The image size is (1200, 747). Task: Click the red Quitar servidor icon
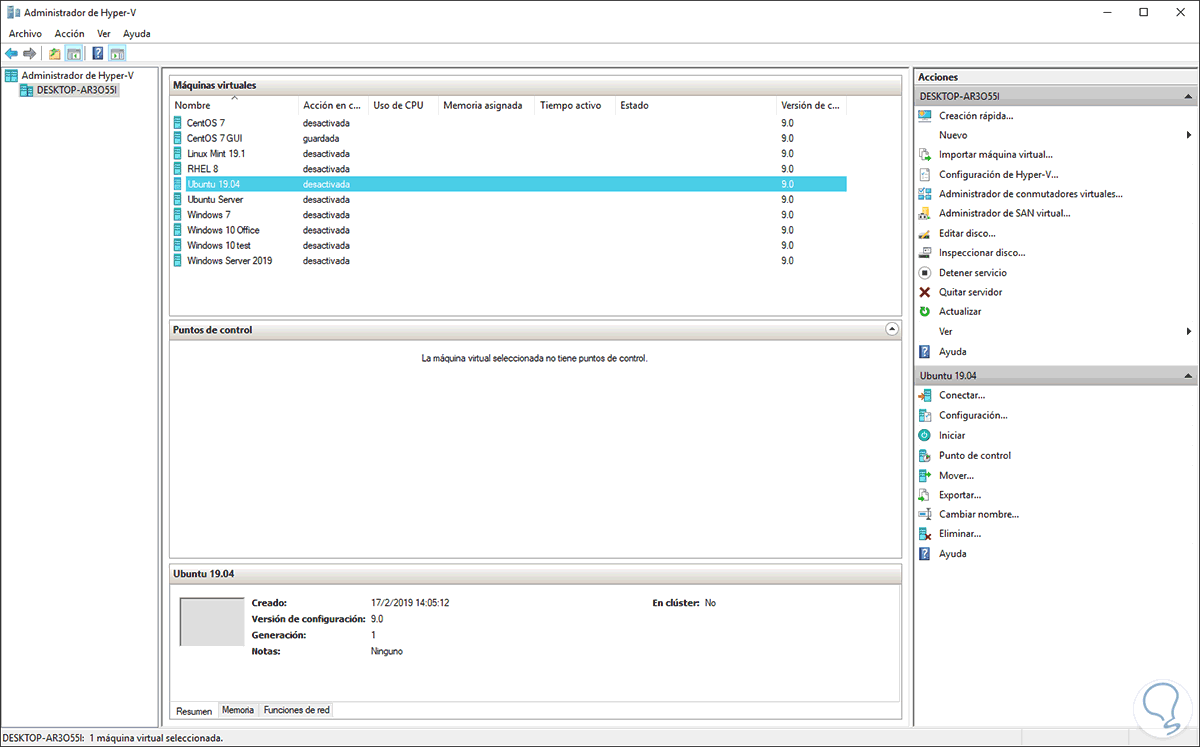[925, 292]
